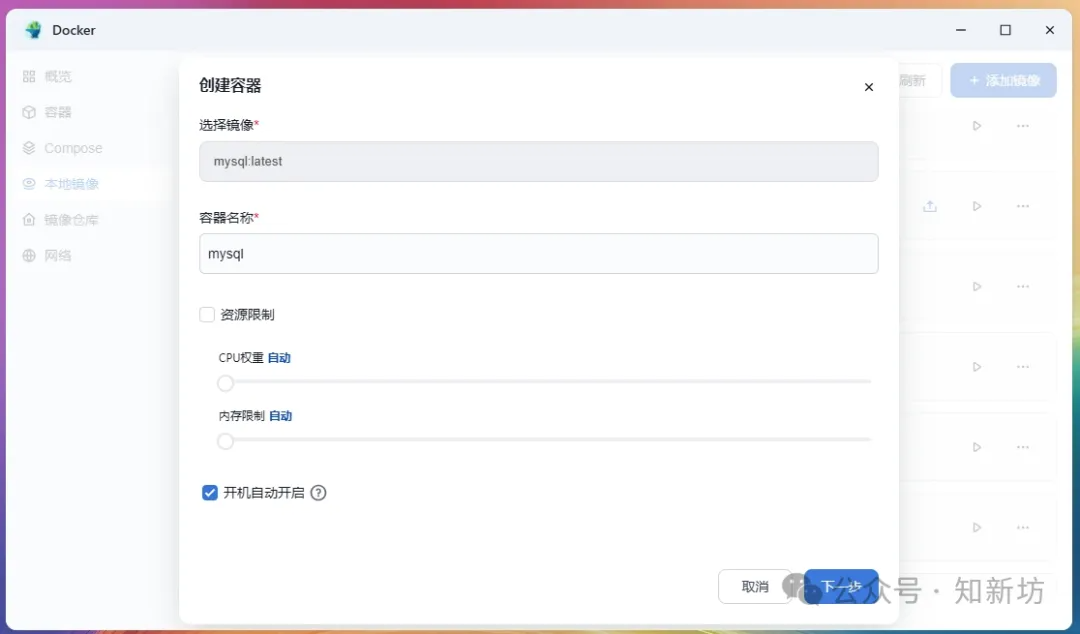Close the 创建容器 dialog with X
Screen dimensions: 1080x634
tap(868, 87)
